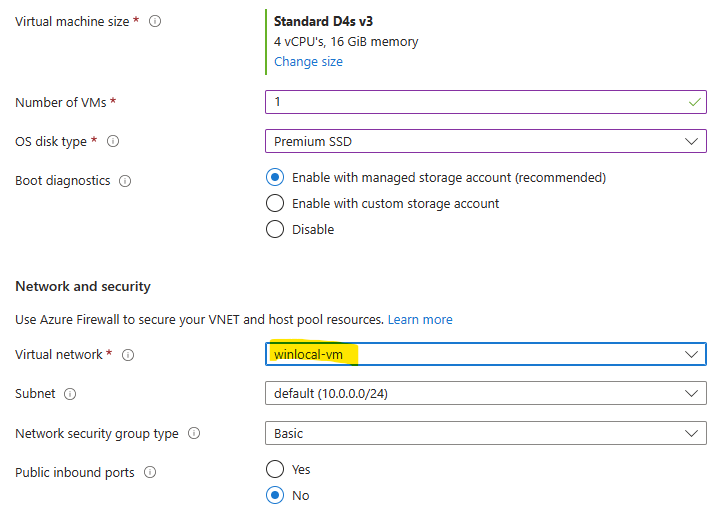The height and width of the screenshot is (517, 726).
Task: Open the Virtual network winlocal-vm dropdown
Action: (x=486, y=354)
